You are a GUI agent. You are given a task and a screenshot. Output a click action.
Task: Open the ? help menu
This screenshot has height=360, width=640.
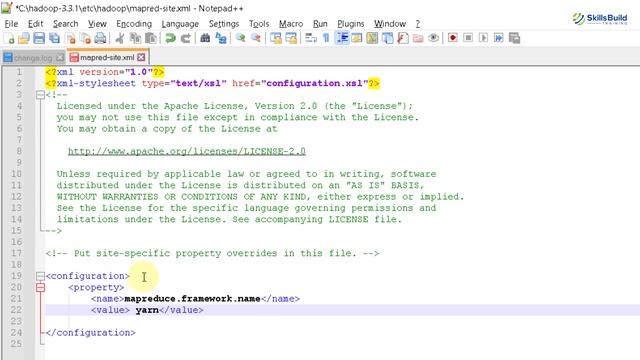[418, 24]
